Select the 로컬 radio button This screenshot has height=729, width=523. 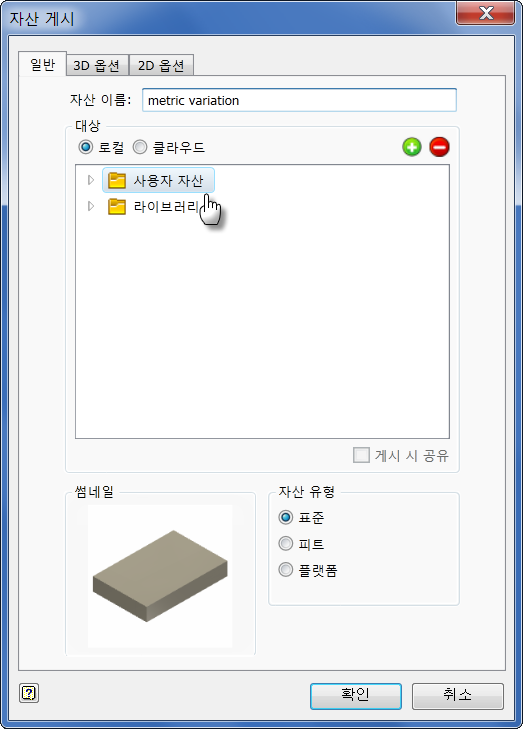(x=86, y=147)
